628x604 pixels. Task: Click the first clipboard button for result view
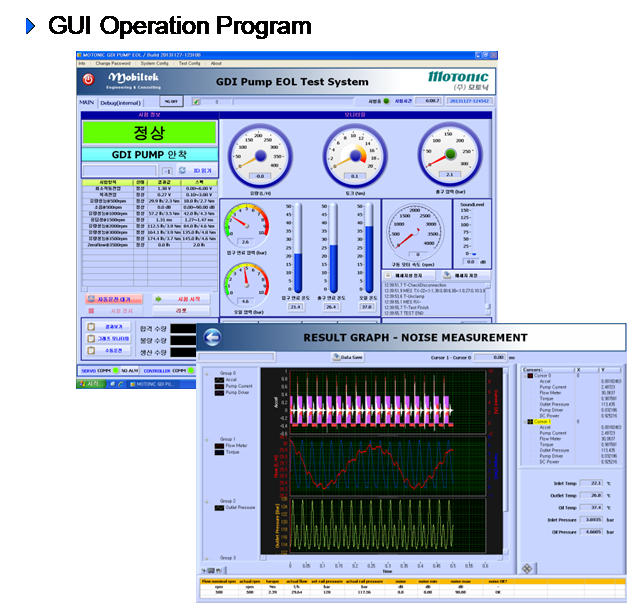108,327
